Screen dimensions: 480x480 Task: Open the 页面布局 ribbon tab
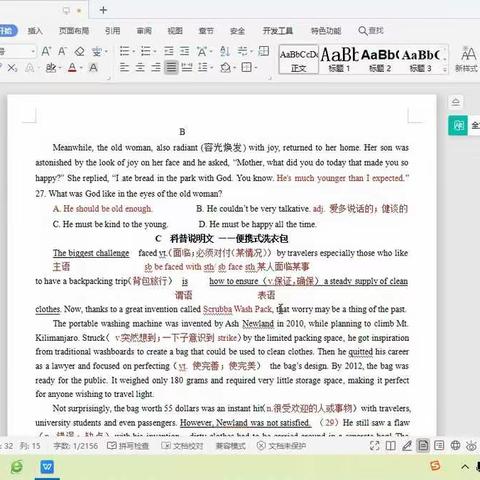click(74, 31)
